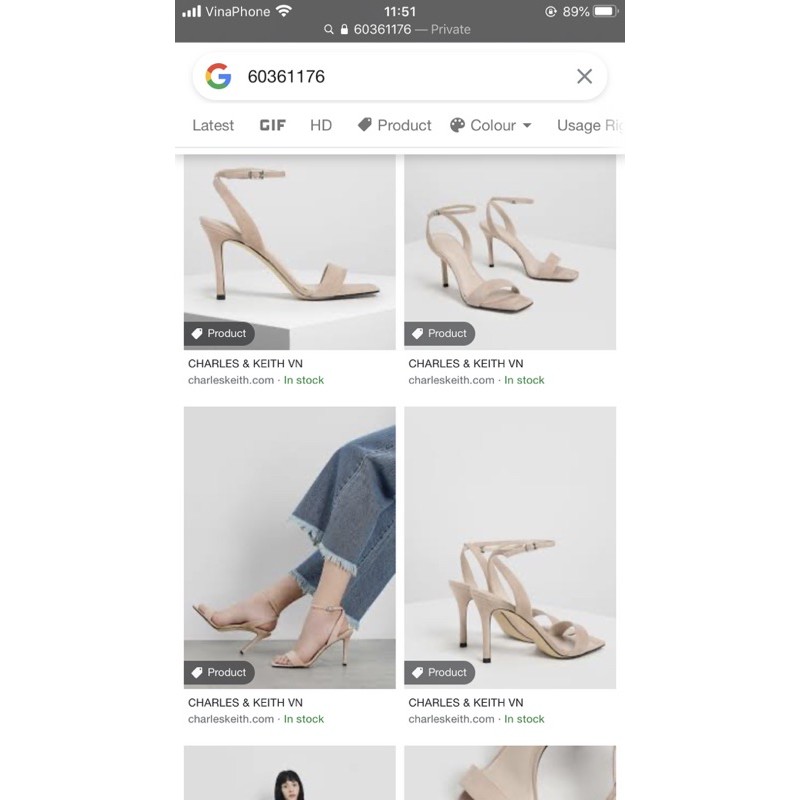Tap Product badge on back-view pair image
Screen dimensions: 800x800
439,672
